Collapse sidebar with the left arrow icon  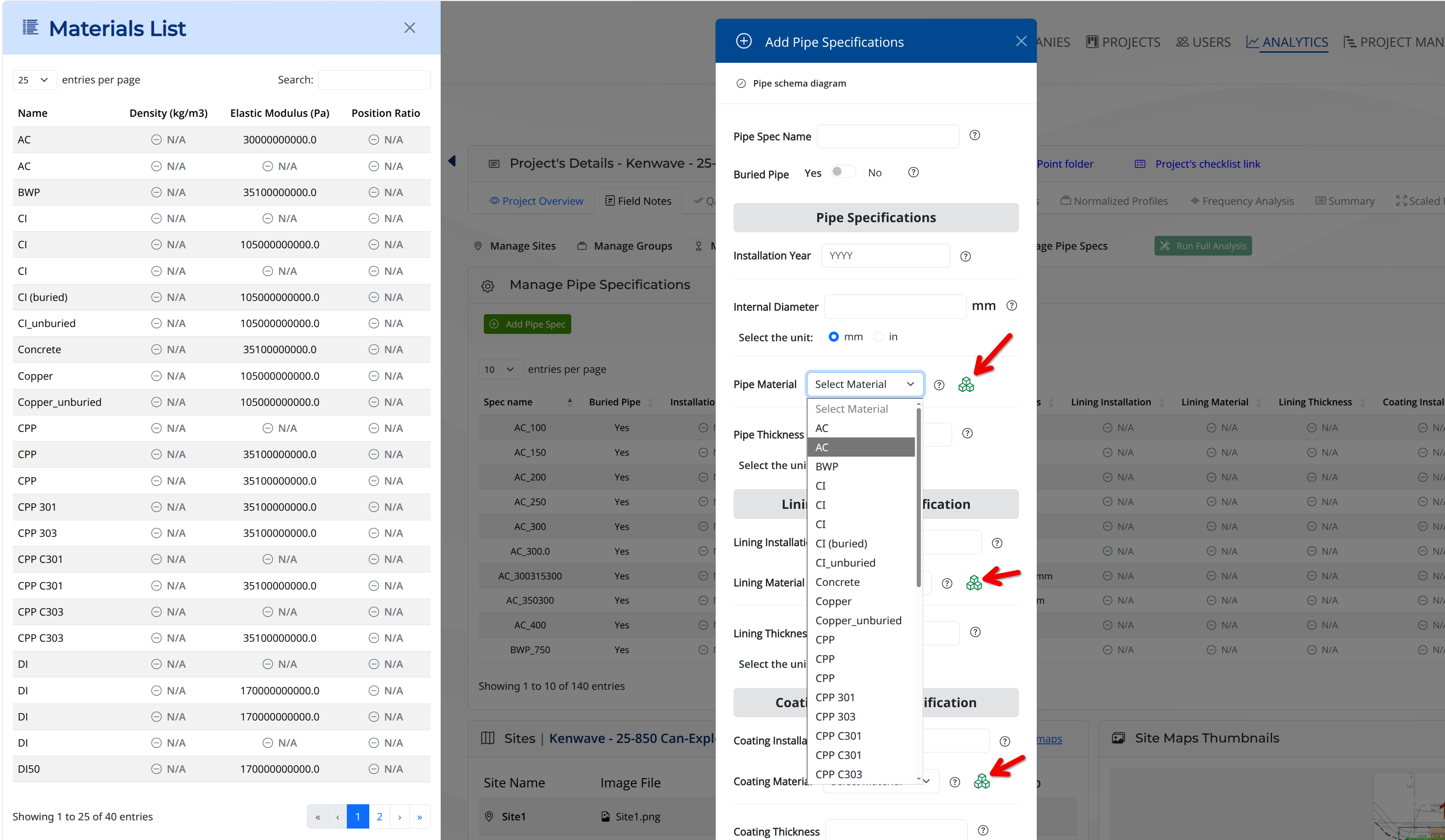[453, 161]
